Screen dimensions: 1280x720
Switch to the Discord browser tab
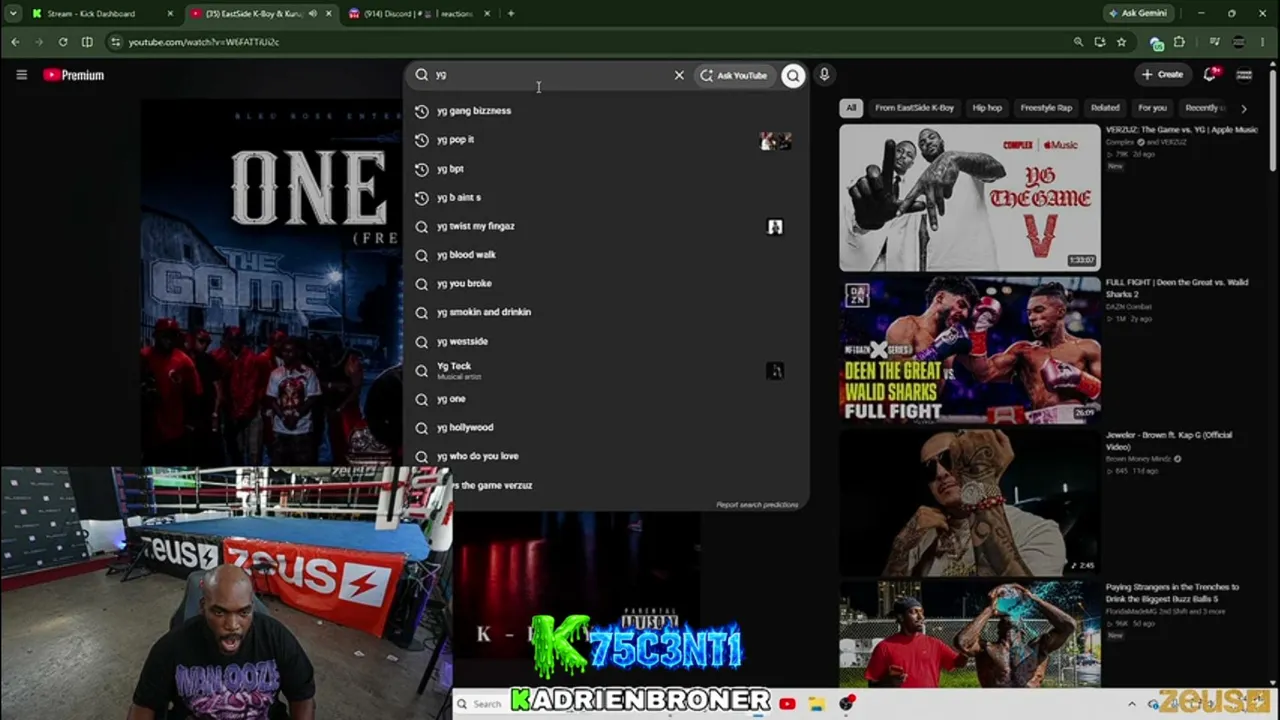coord(420,14)
